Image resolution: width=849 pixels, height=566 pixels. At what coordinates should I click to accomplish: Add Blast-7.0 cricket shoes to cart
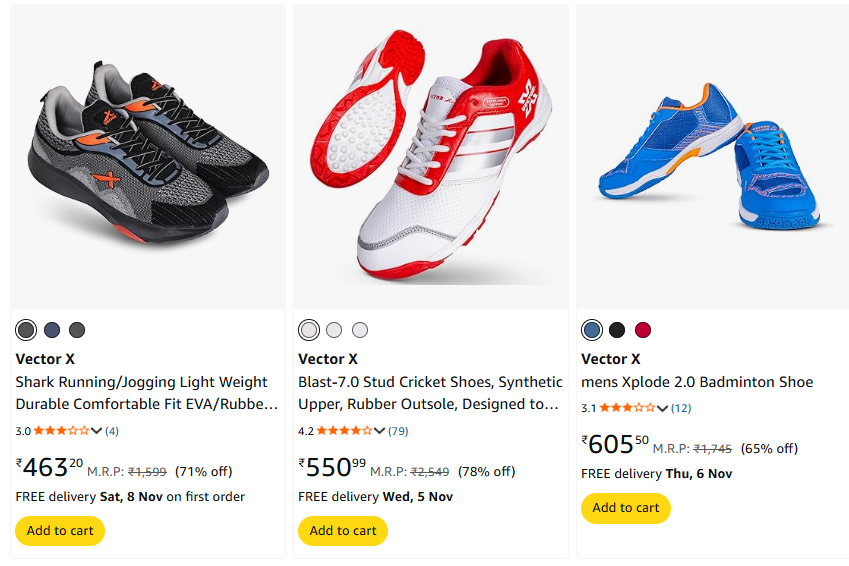(343, 531)
